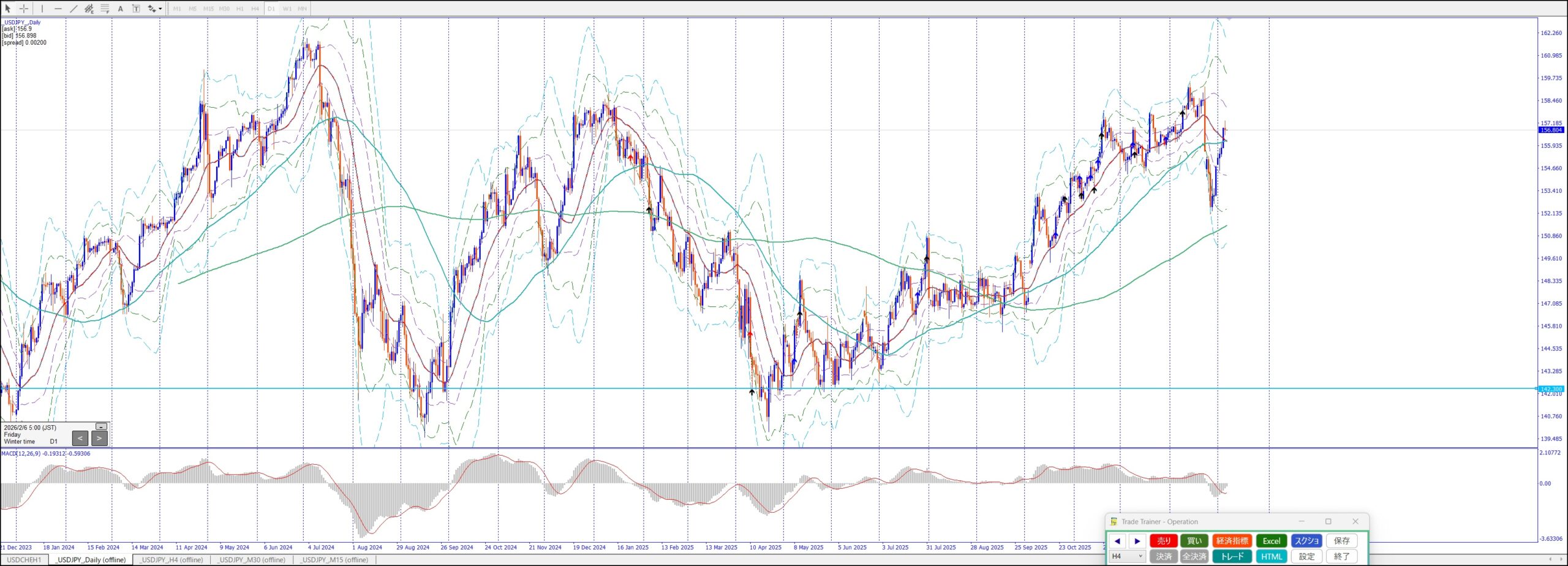The height and width of the screenshot is (566, 1568).
Task: Select the text label tool
Action: click(x=136, y=9)
